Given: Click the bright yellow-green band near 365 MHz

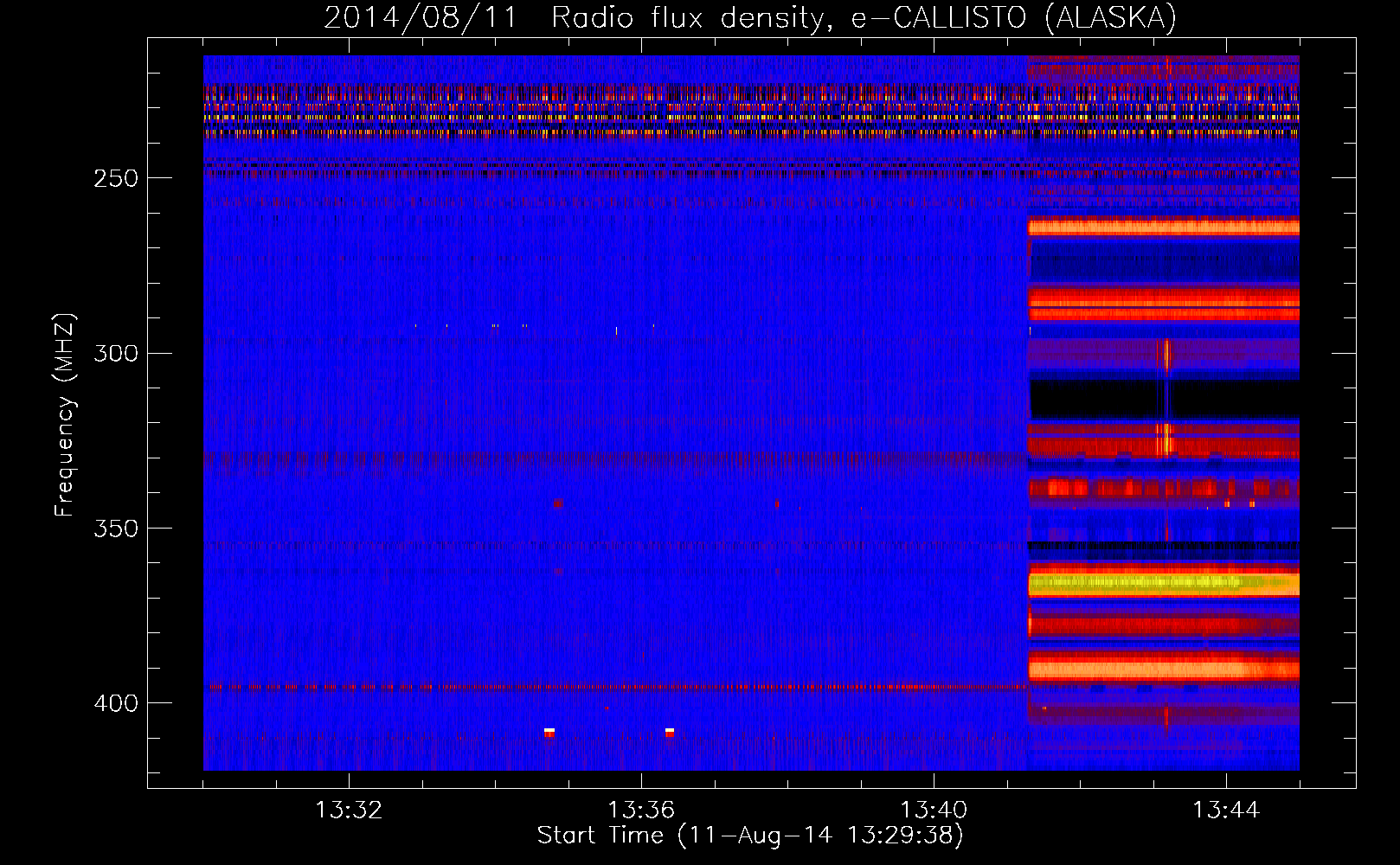Looking at the screenshot, I should click(x=1164, y=585).
